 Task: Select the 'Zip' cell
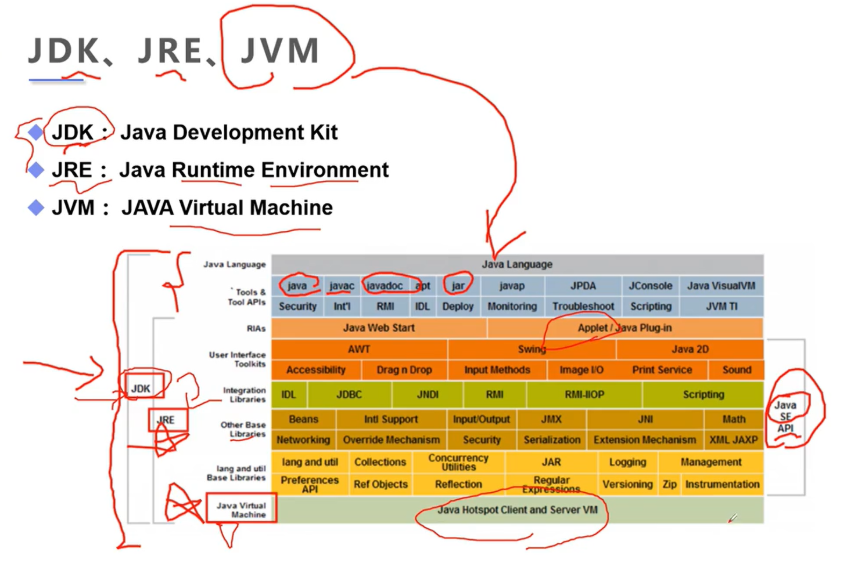pyautogui.click(x=670, y=485)
